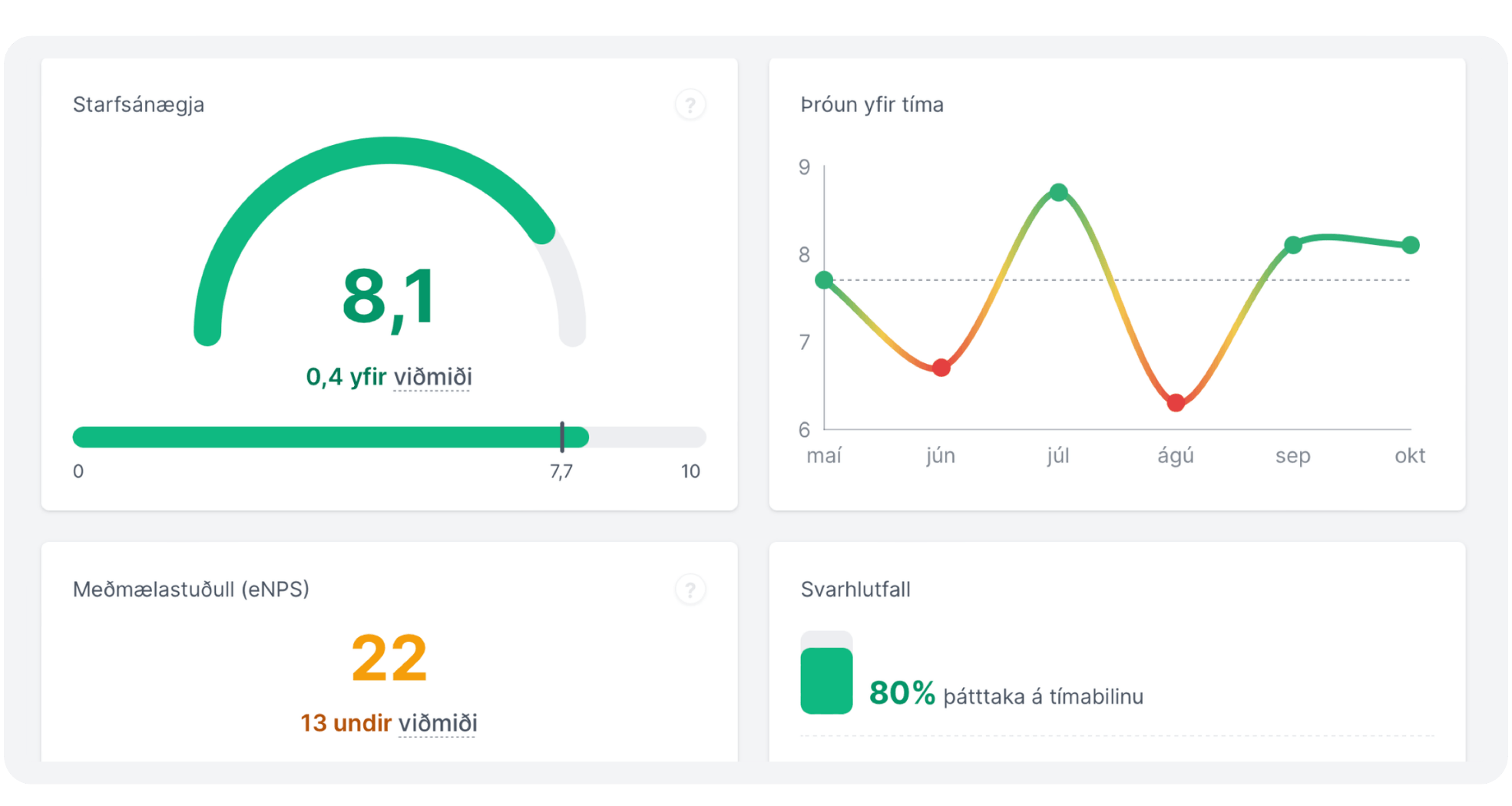Click the 'viðmiði' link under 13 undir
The height and width of the screenshot is (806, 1512).
click(438, 723)
